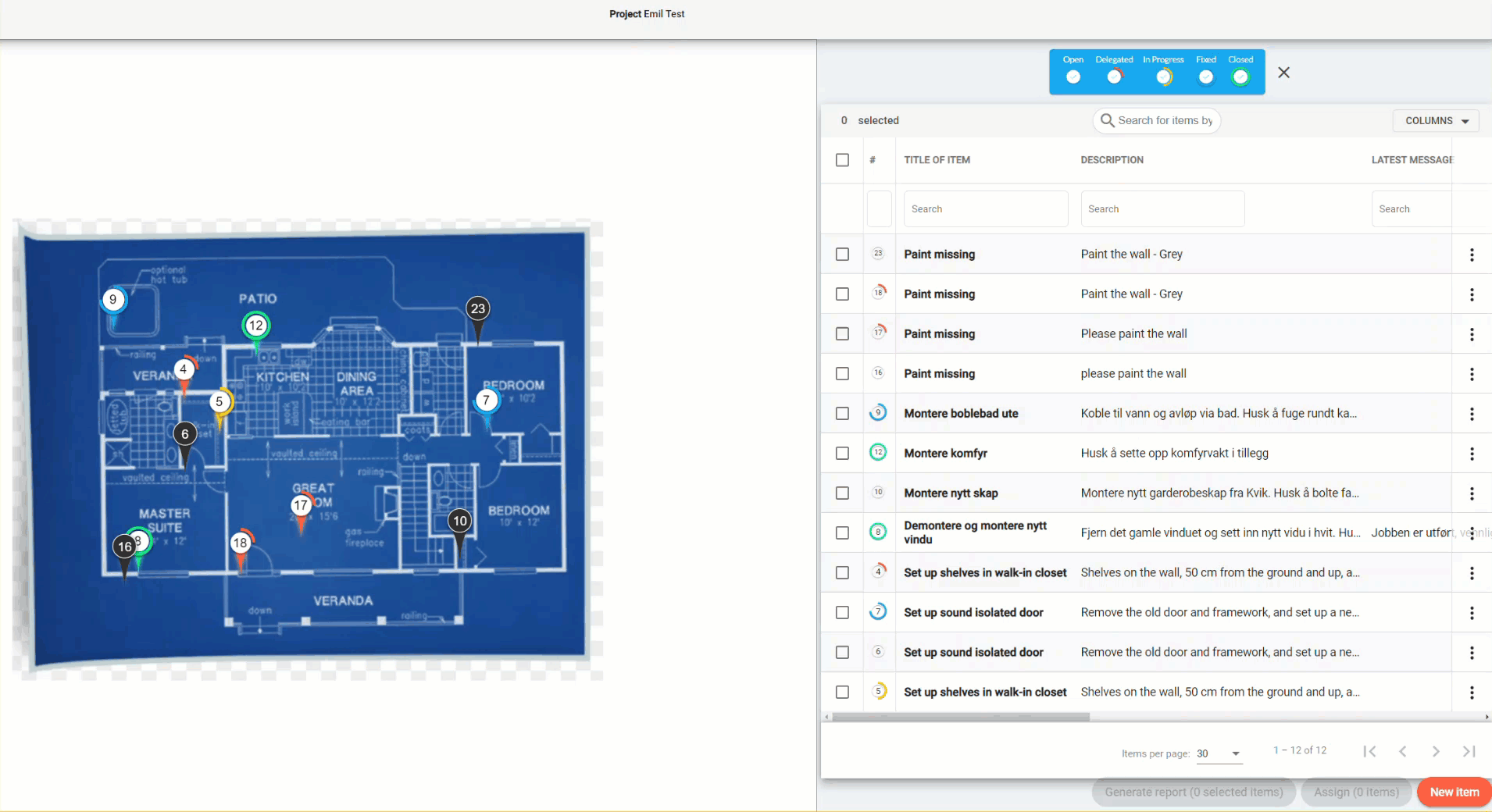This screenshot has width=1492, height=812.
Task: Jump to last page of items
Action: point(1469,751)
